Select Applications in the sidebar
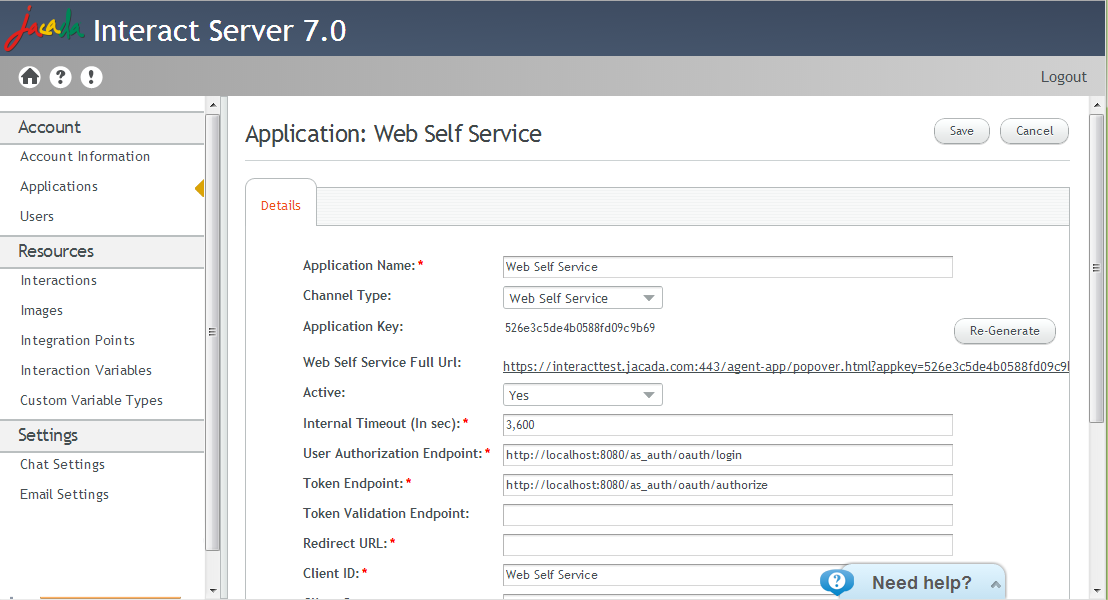Screen dimensions: 1108x600 click(x=59, y=187)
